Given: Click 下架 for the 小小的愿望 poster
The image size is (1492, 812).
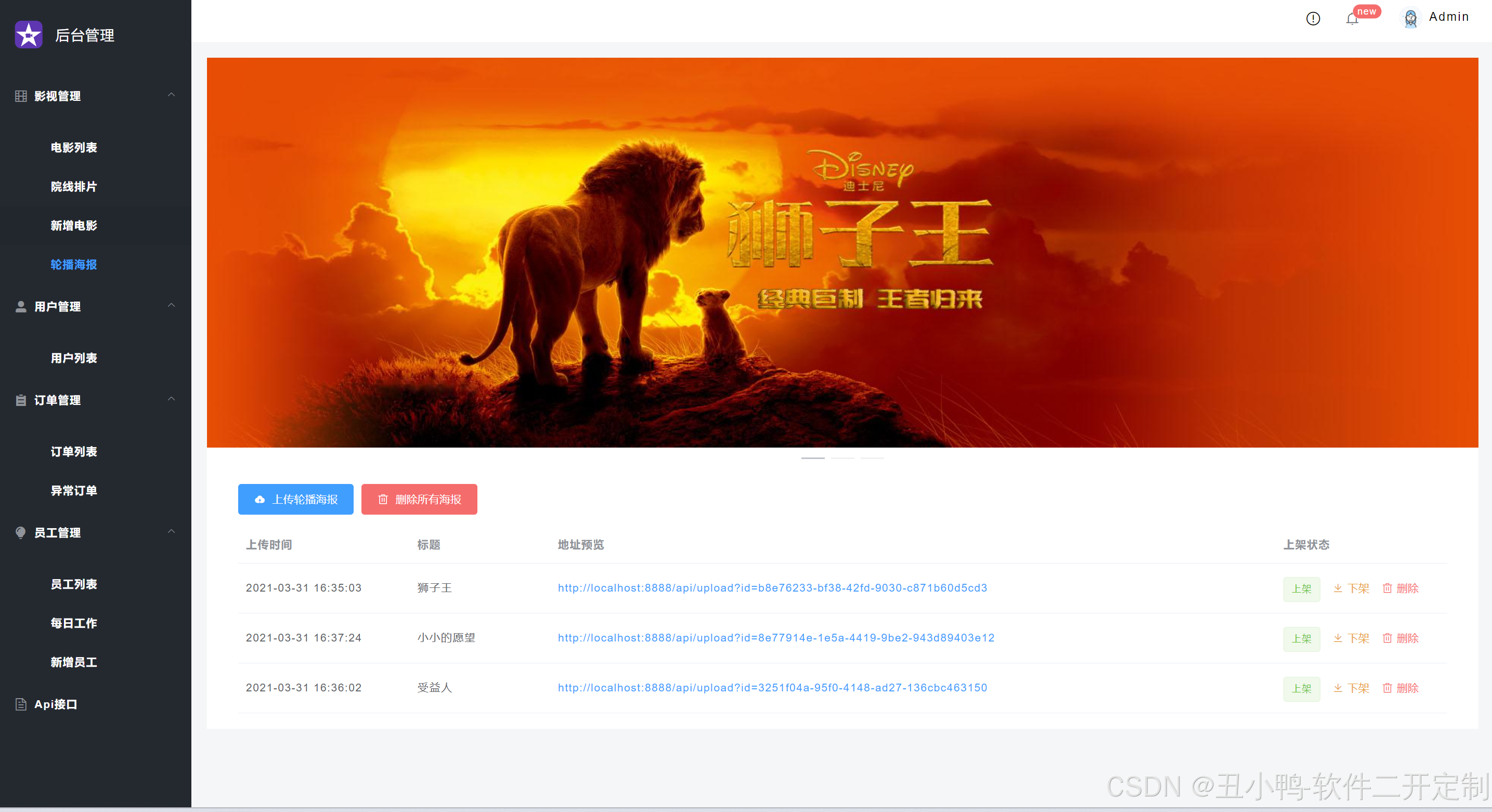Looking at the screenshot, I should pyautogui.click(x=1351, y=638).
